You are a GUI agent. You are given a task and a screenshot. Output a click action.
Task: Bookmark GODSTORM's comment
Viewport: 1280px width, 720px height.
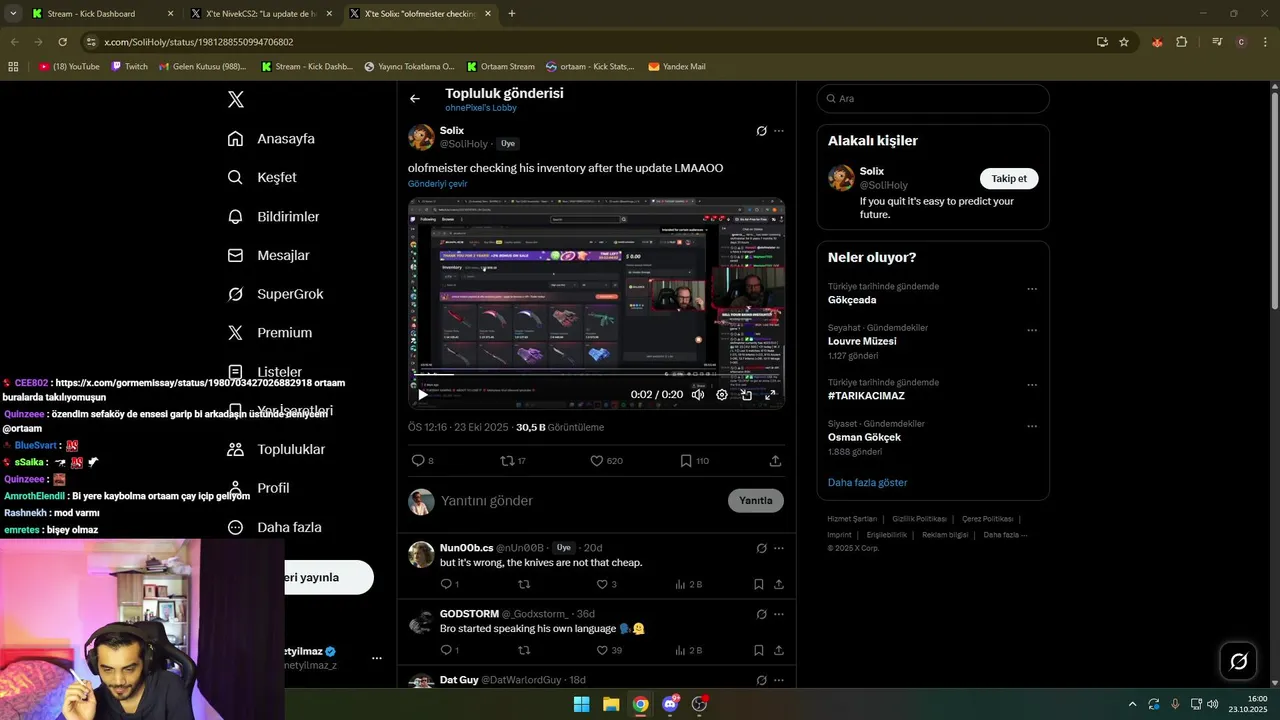[x=759, y=650]
